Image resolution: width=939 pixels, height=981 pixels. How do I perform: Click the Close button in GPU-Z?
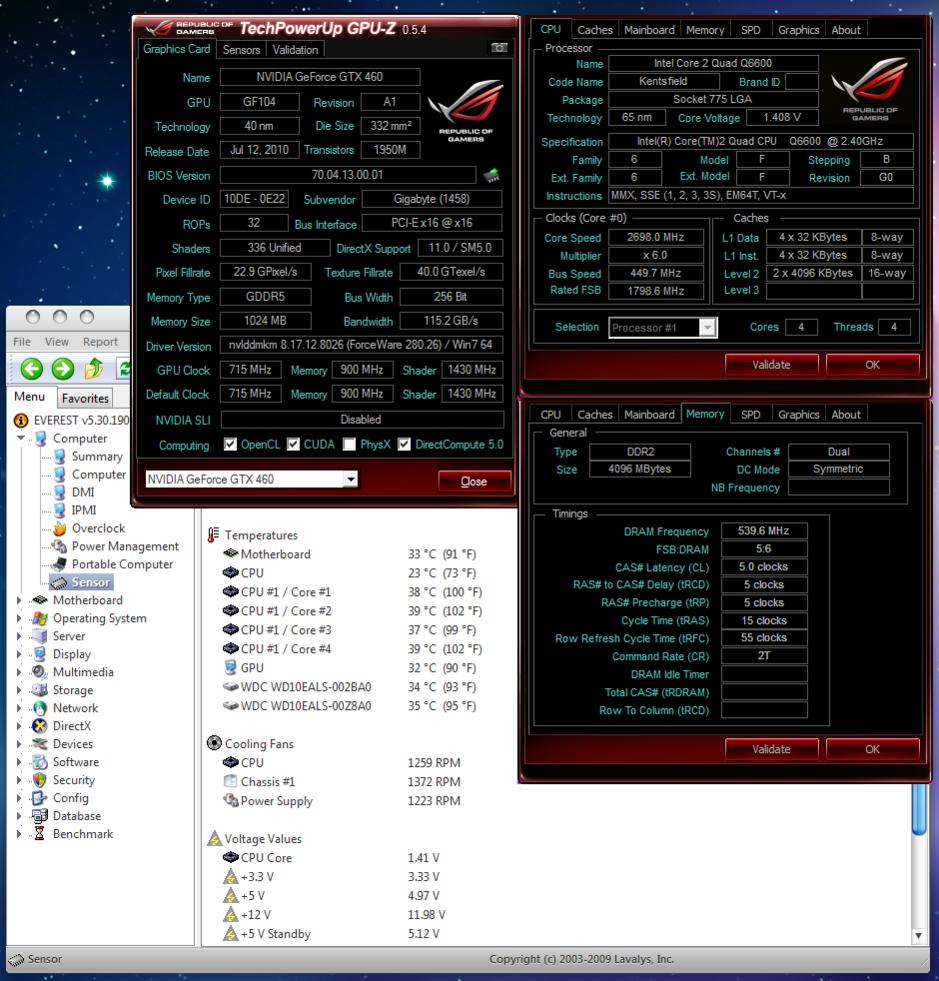474,481
